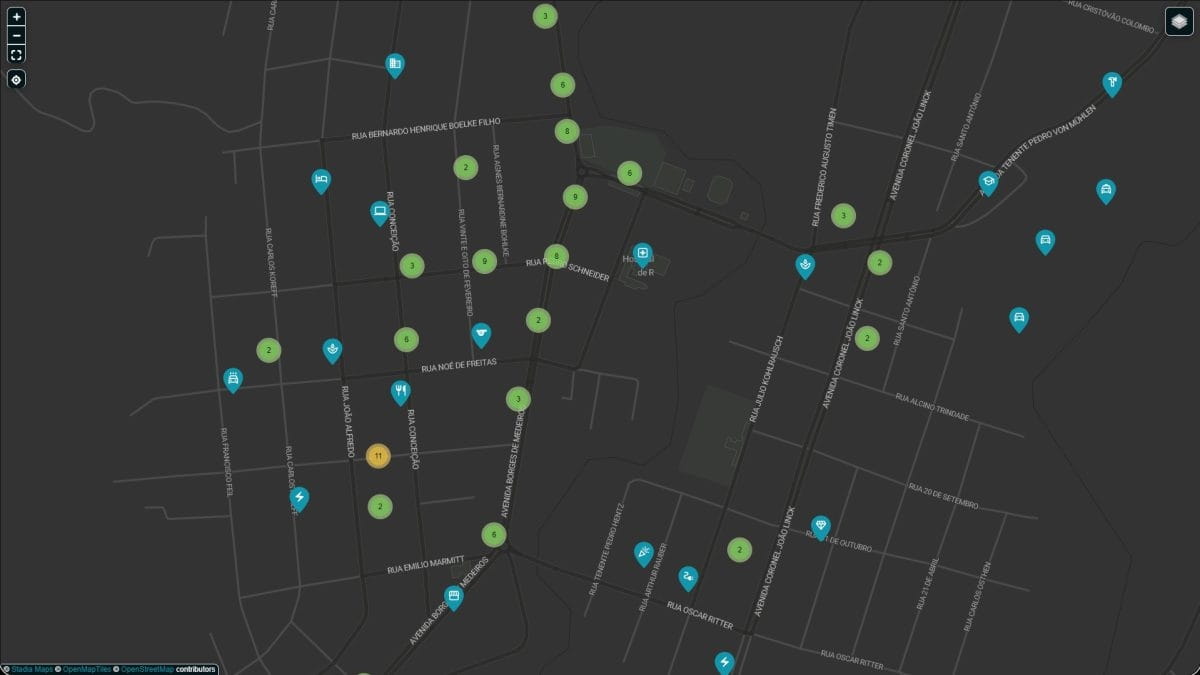Select the car marker near Rua Francisco Feil

[233, 380]
